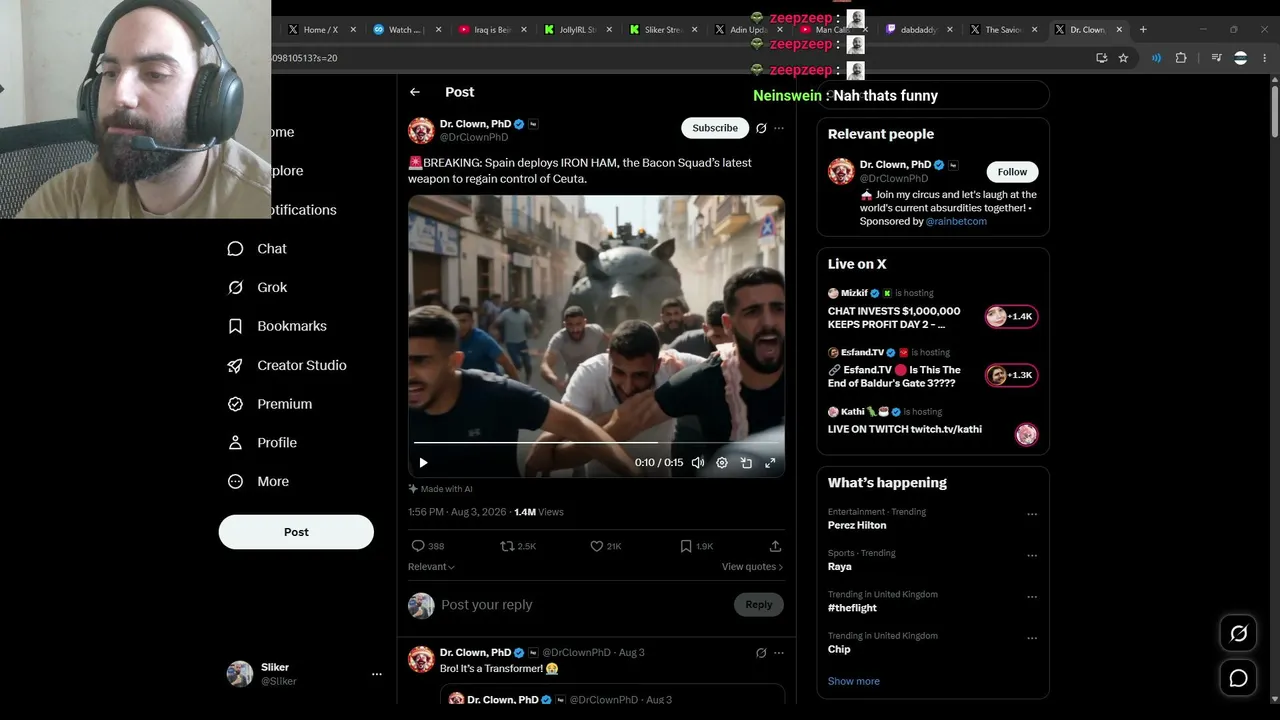Open the three-dot menu on 'Bro! It's a Transformer!' reply
Image resolution: width=1280 pixels, height=720 pixels.
(x=779, y=653)
